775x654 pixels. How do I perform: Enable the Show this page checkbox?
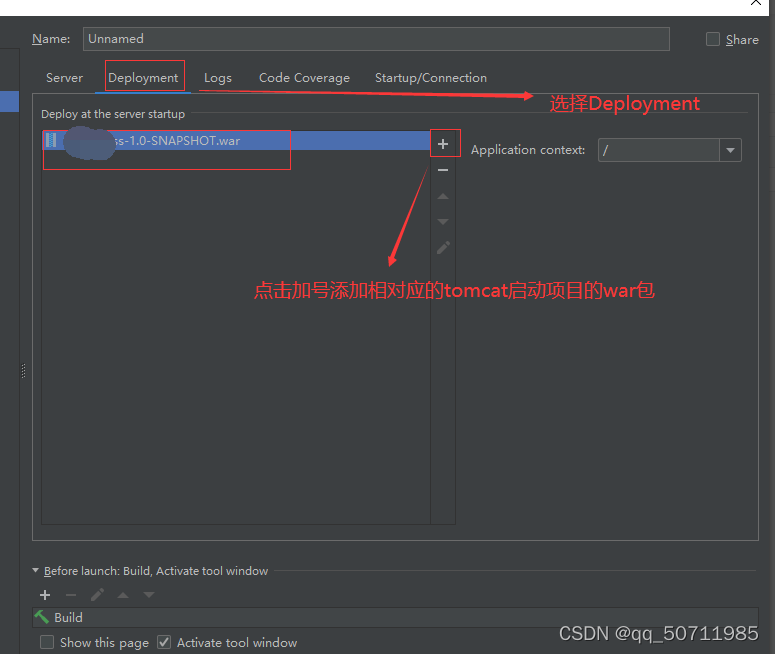click(47, 642)
